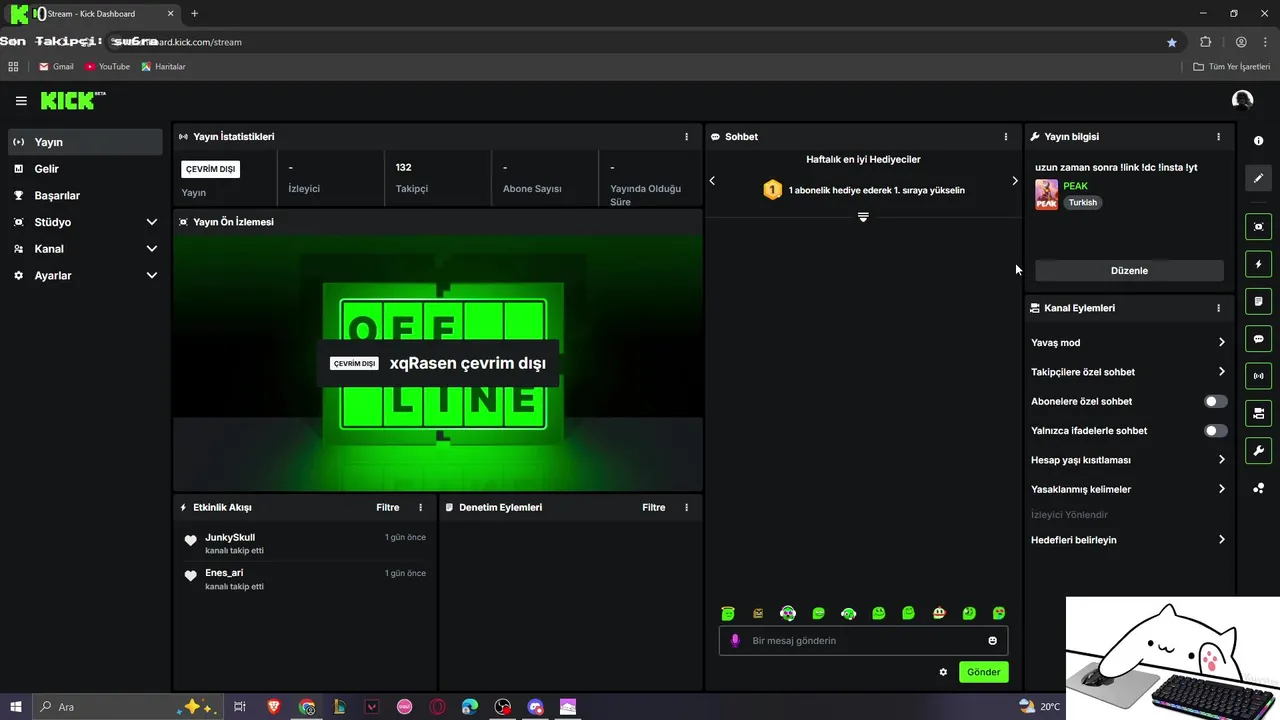This screenshot has height=720, width=1280.
Task: Click the pencil edit icon in sidebar
Action: (1258, 178)
